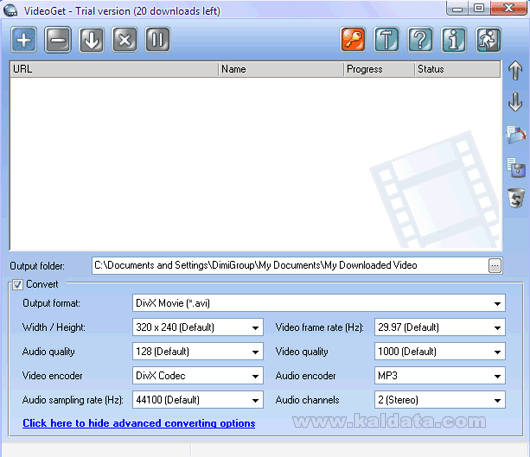Minimize the VideoGet window
The image size is (530, 457).
point(457,8)
